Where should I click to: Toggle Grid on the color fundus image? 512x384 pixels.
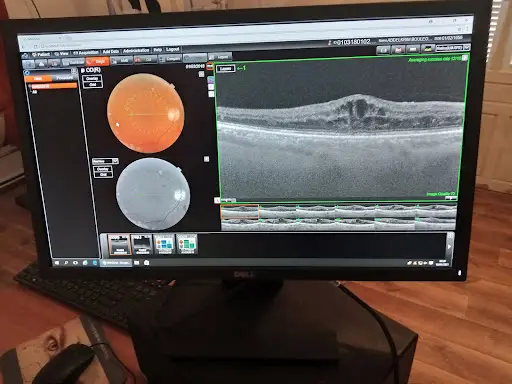pos(93,85)
